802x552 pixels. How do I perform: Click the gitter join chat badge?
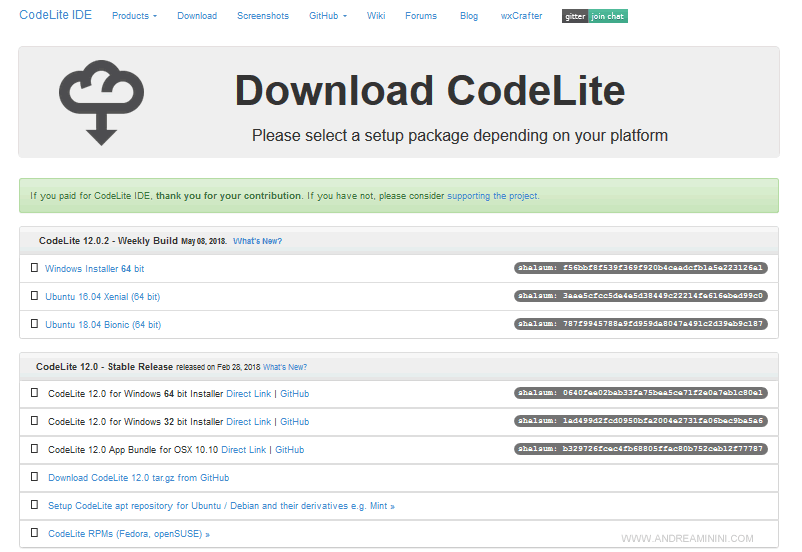tap(594, 16)
